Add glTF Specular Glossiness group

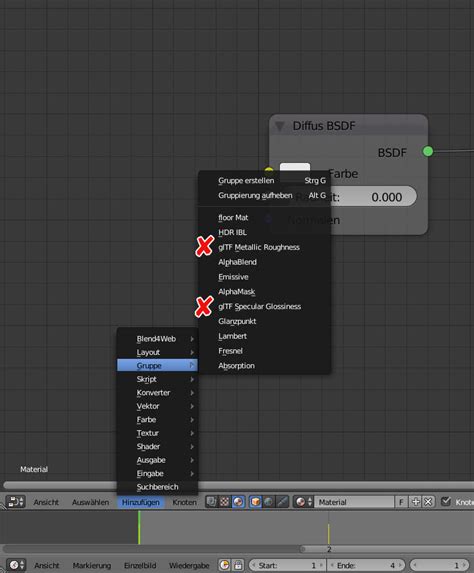[265, 307]
